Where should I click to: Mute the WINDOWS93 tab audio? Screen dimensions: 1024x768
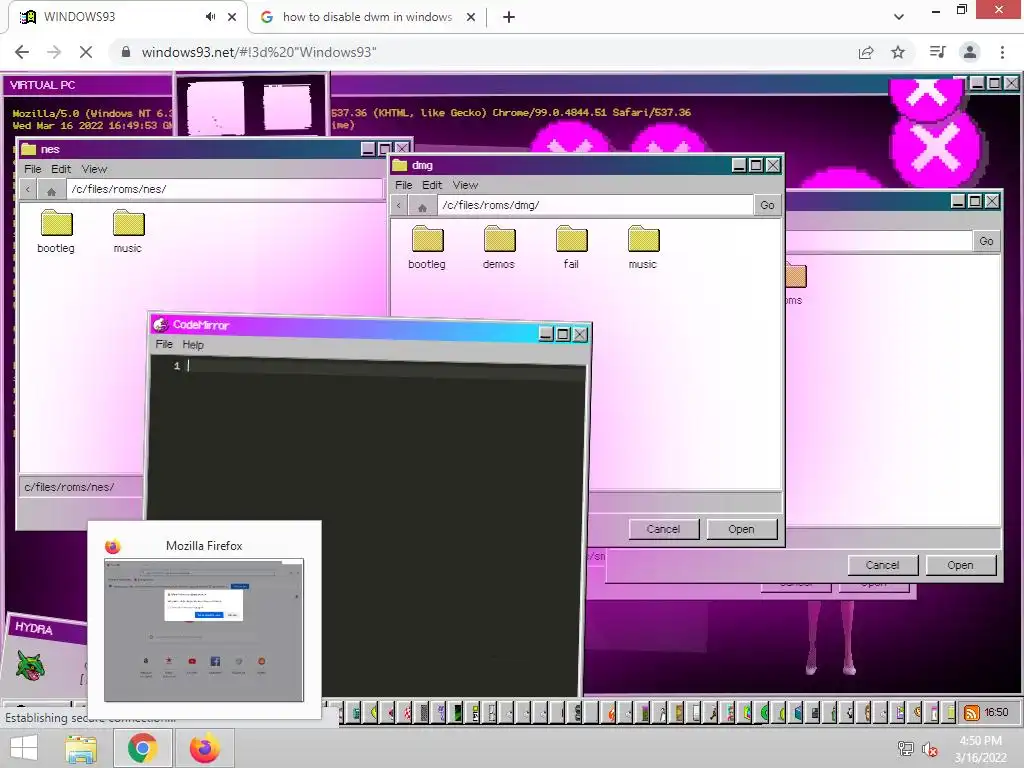[210, 17]
